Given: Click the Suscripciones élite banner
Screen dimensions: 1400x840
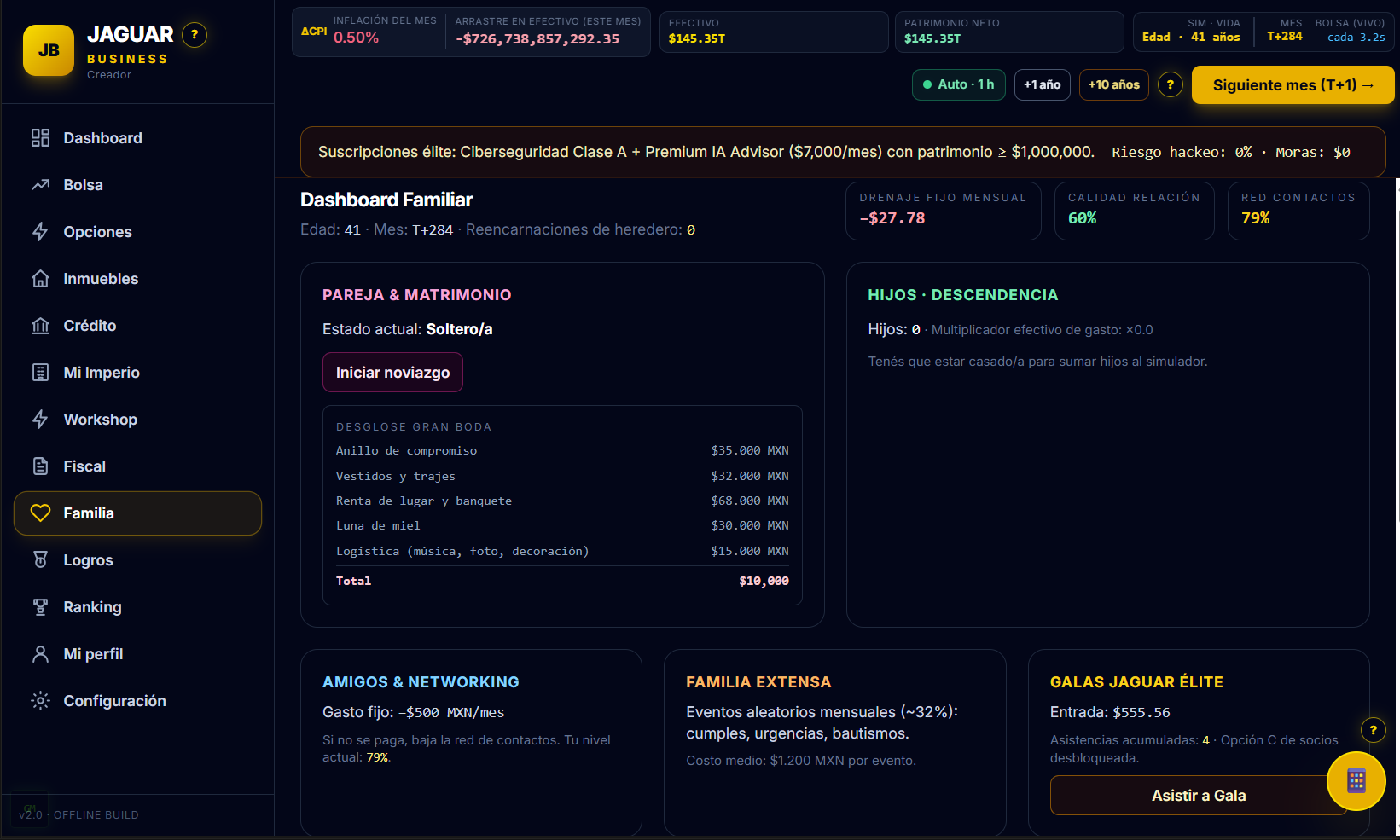Looking at the screenshot, I should (x=843, y=152).
